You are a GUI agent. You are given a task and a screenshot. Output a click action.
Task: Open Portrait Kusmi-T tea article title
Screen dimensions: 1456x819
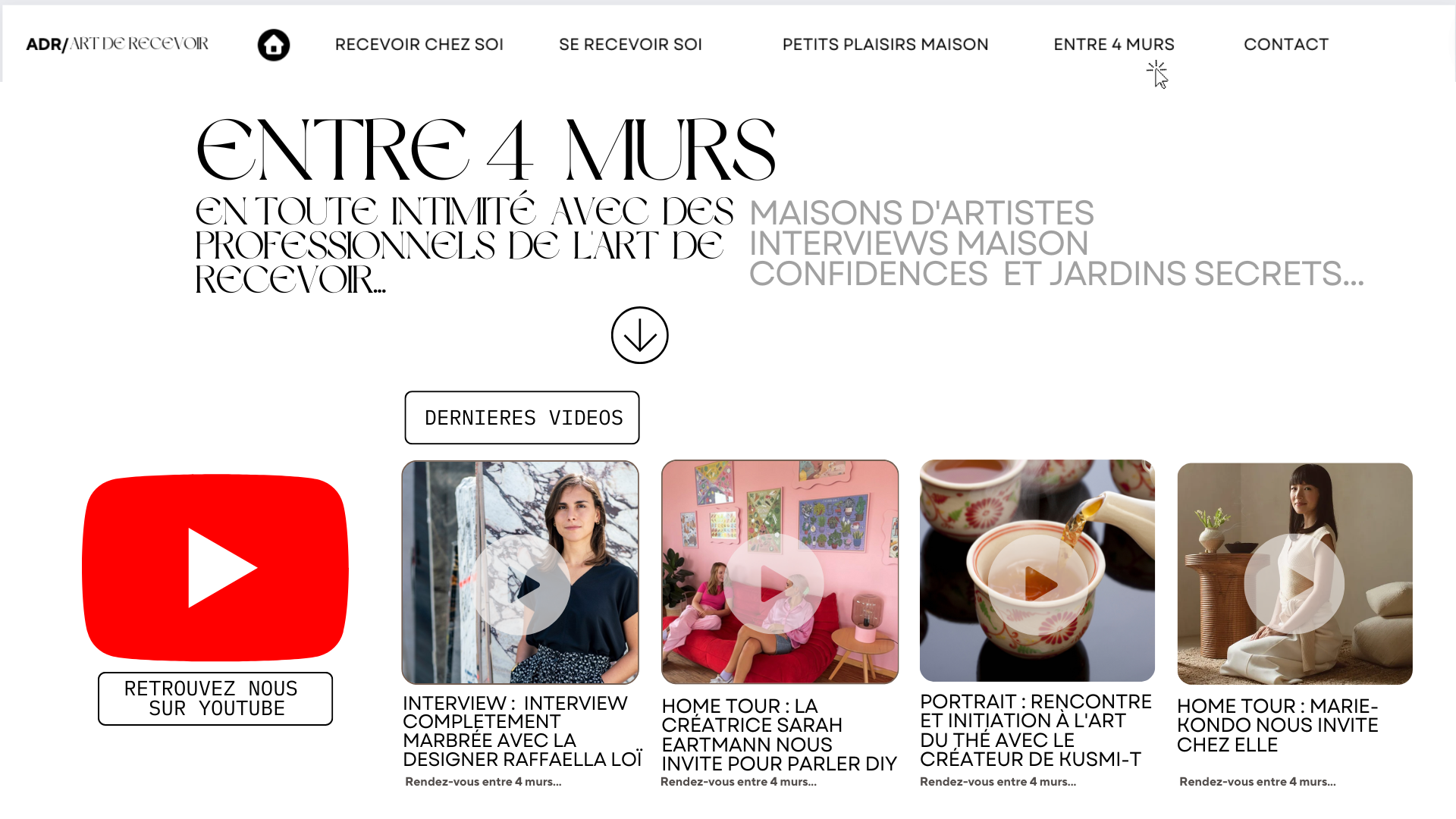point(1036,730)
